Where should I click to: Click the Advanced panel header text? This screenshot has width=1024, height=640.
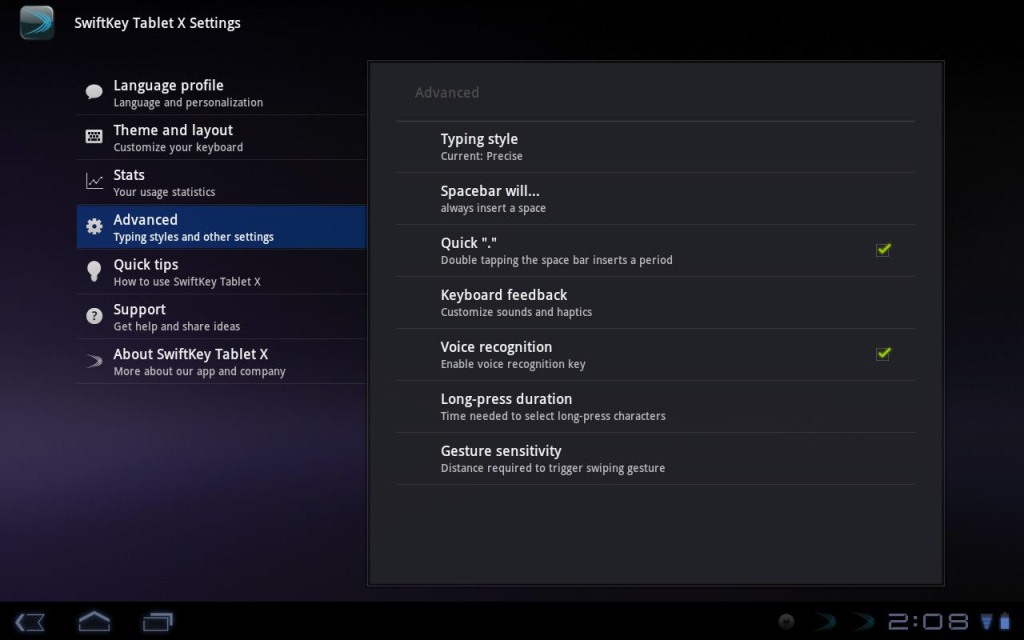pyautogui.click(x=447, y=93)
